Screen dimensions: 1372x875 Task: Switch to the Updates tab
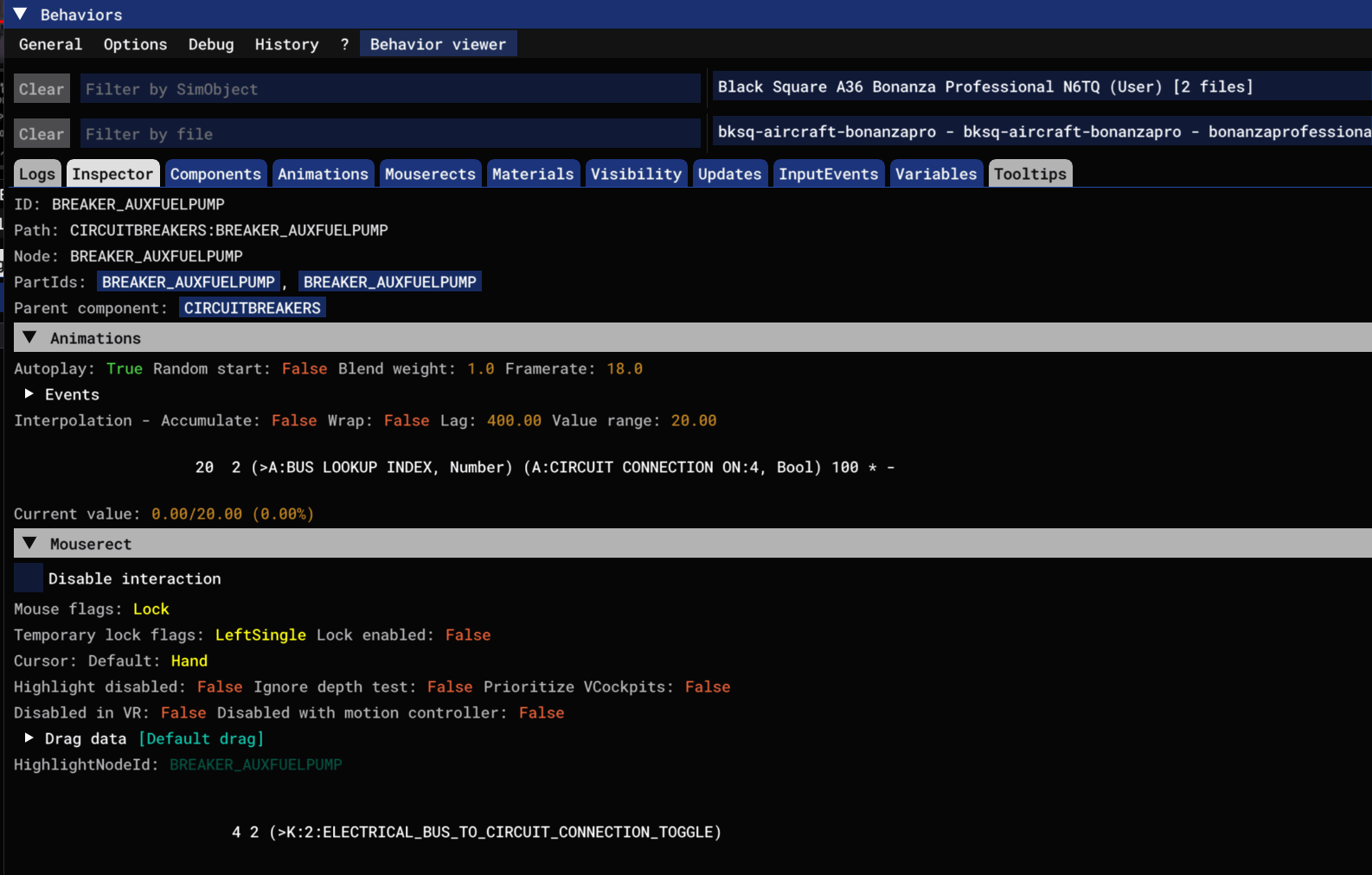[x=729, y=174]
